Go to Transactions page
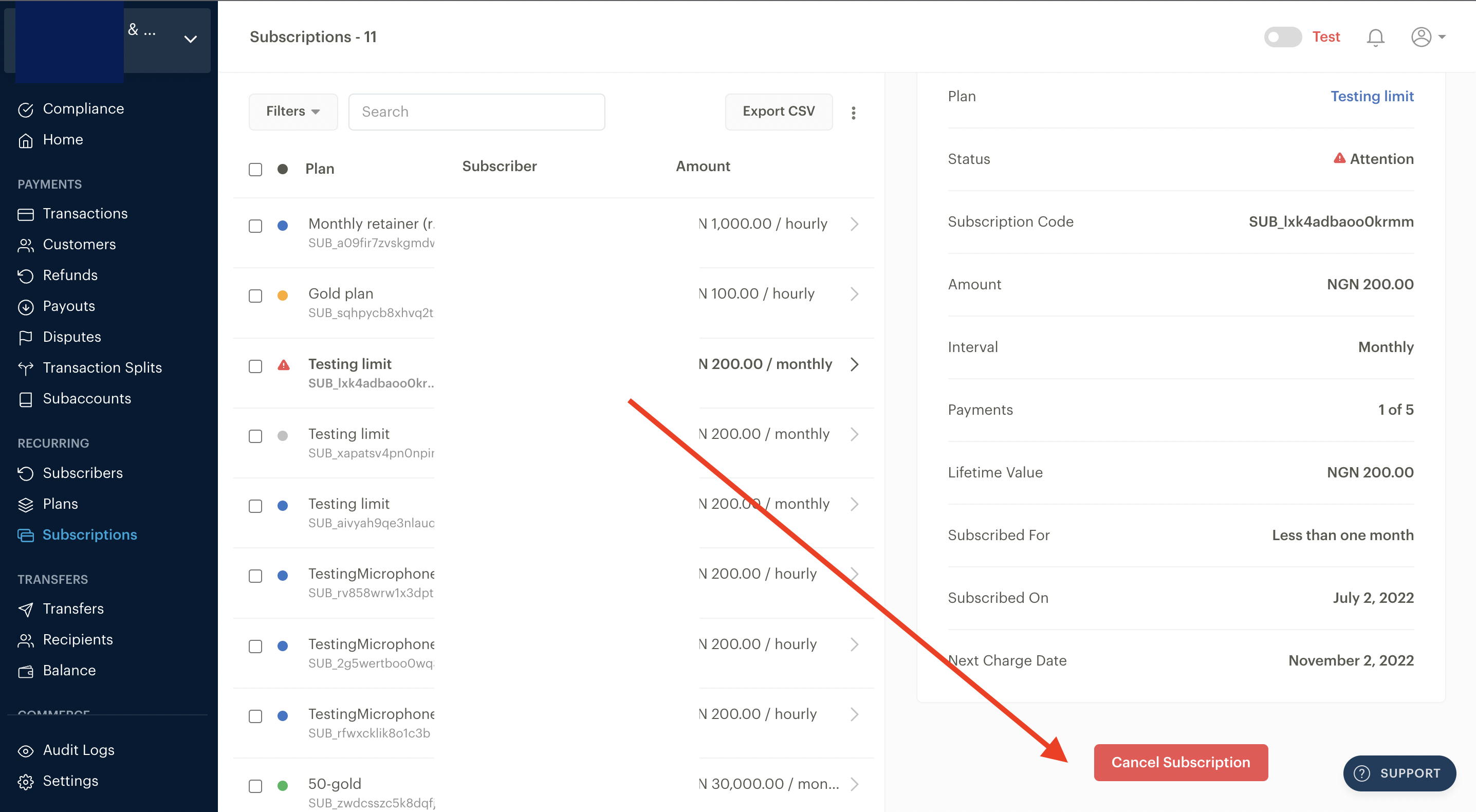The height and width of the screenshot is (812, 1476). (x=85, y=214)
